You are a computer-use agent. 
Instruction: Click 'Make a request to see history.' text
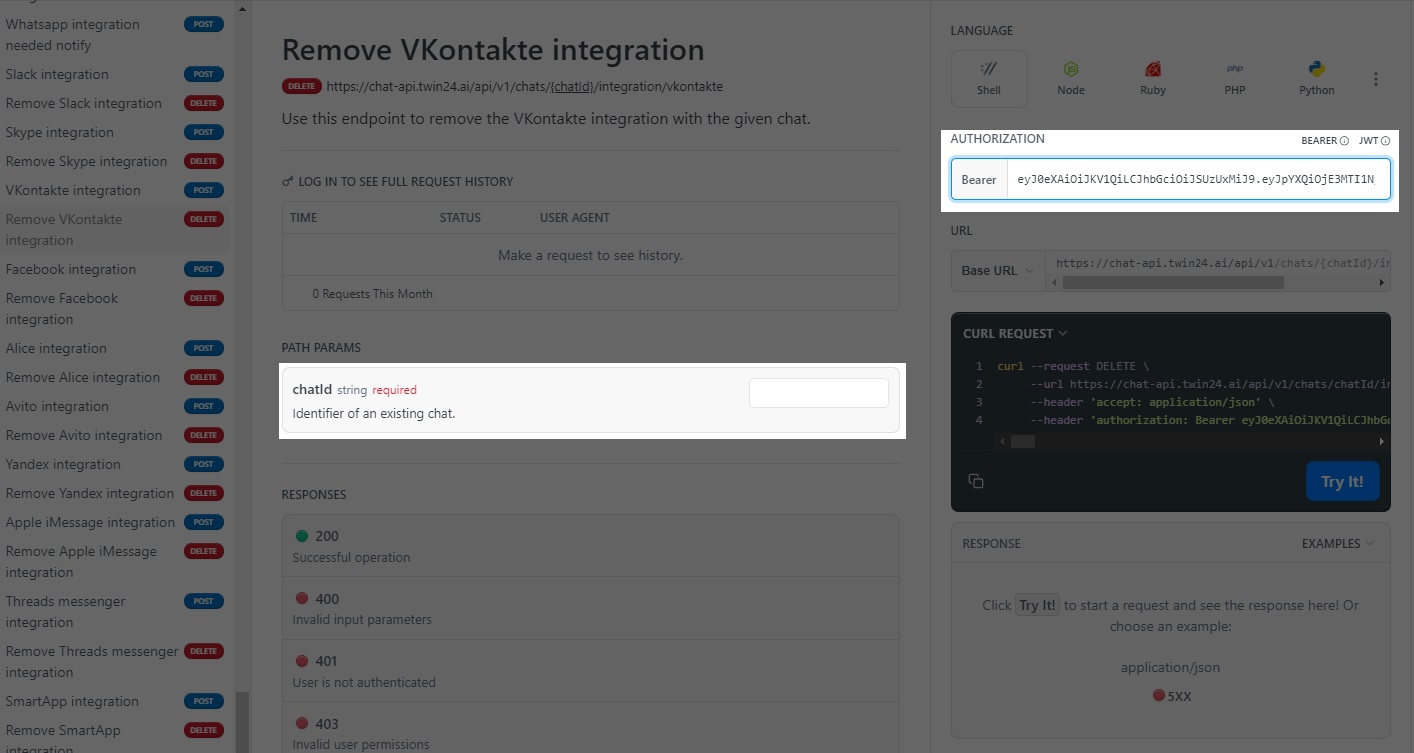[x=590, y=255]
